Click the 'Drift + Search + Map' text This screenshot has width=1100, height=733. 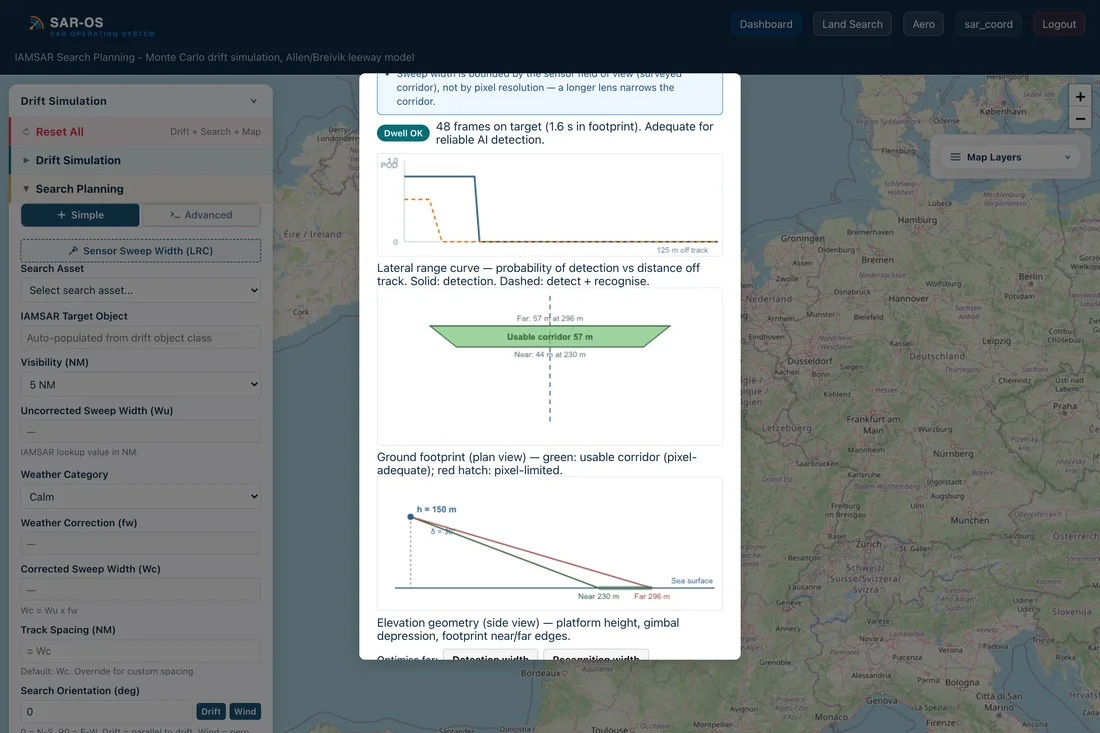(x=215, y=132)
